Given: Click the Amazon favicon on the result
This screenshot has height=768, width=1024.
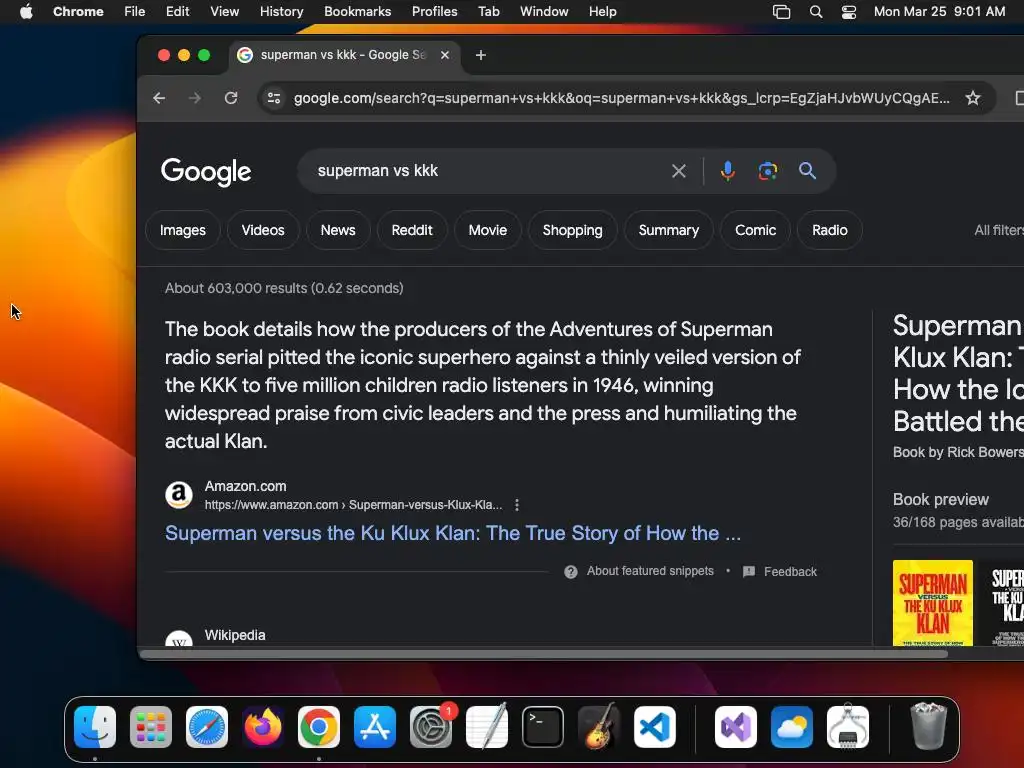Looking at the screenshot, I should point(179,495).
